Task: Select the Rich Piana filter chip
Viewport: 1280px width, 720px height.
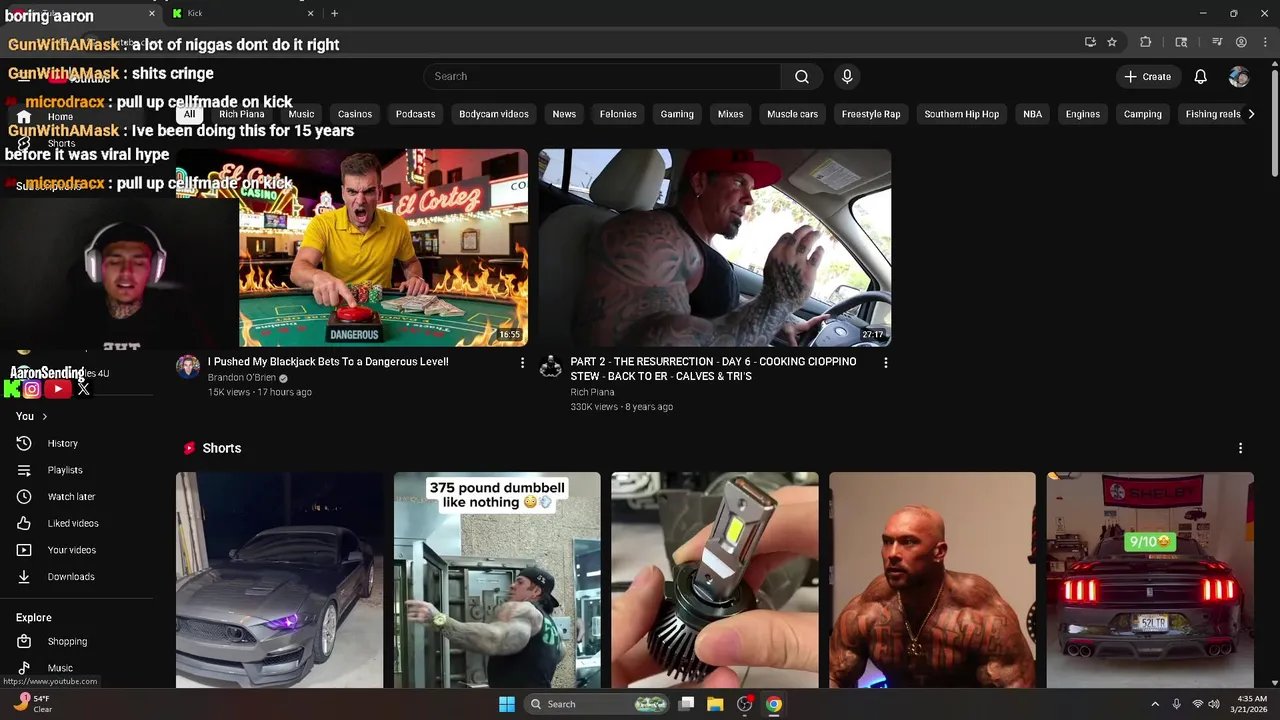Action: (241, 114)
